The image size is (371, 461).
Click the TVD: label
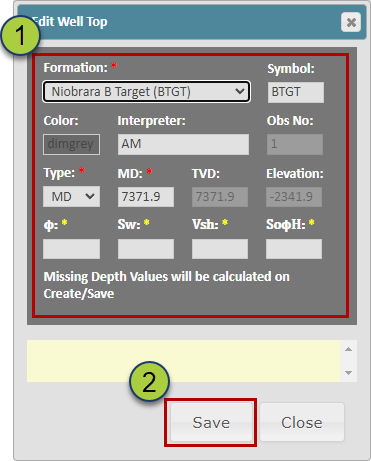click(x=206, y=174)
